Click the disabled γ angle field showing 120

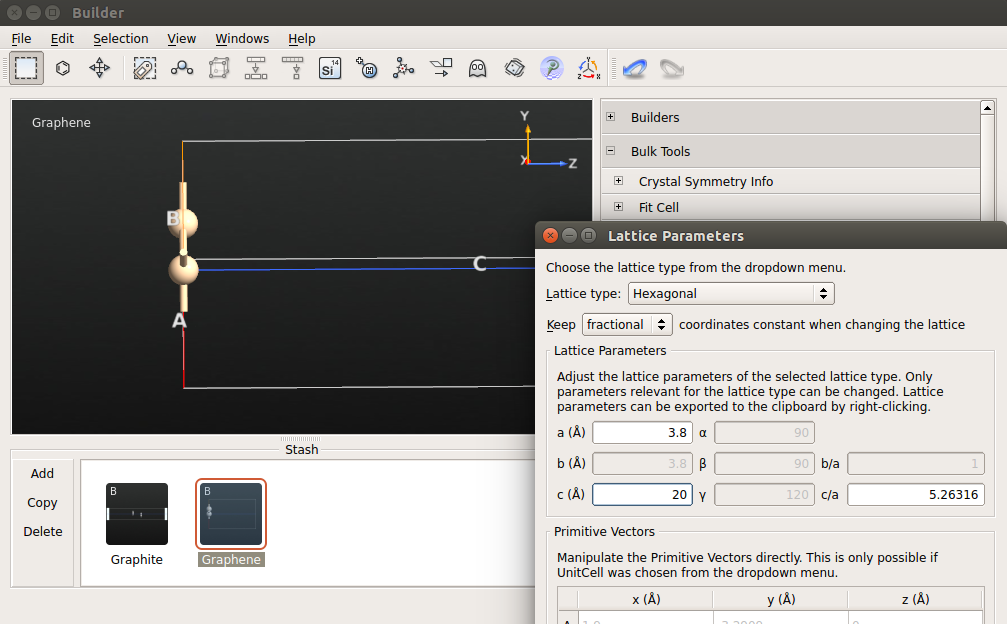(x=764, y=494)
